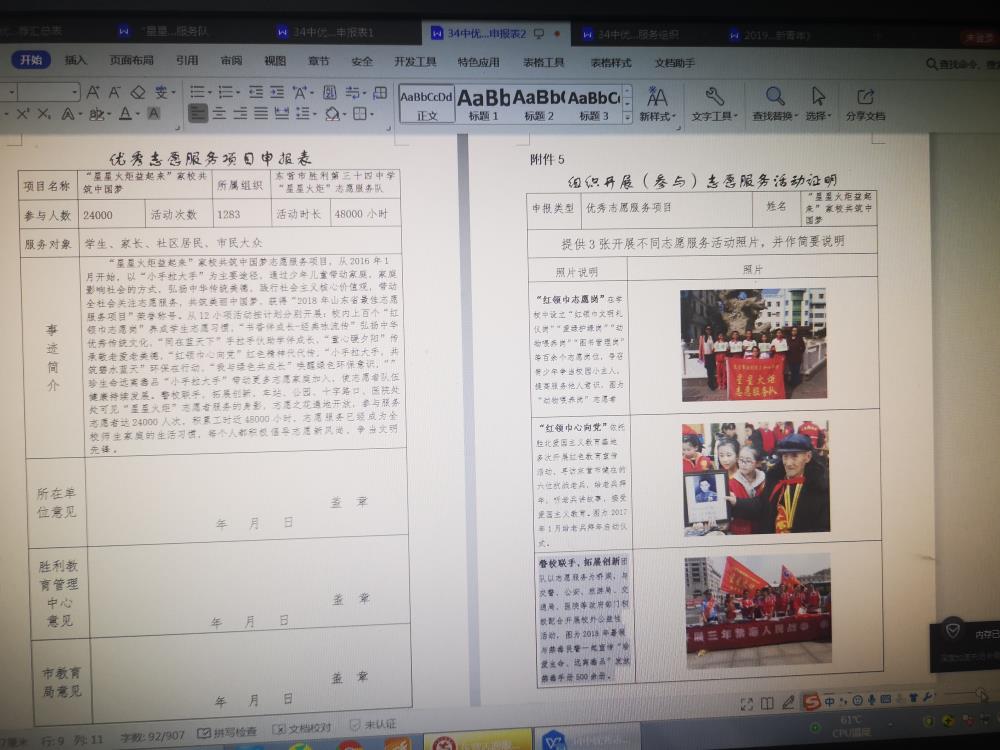
Task: Toggle 拼写检查 spell check
Action: pyautogui.click(x=227, y=731)
